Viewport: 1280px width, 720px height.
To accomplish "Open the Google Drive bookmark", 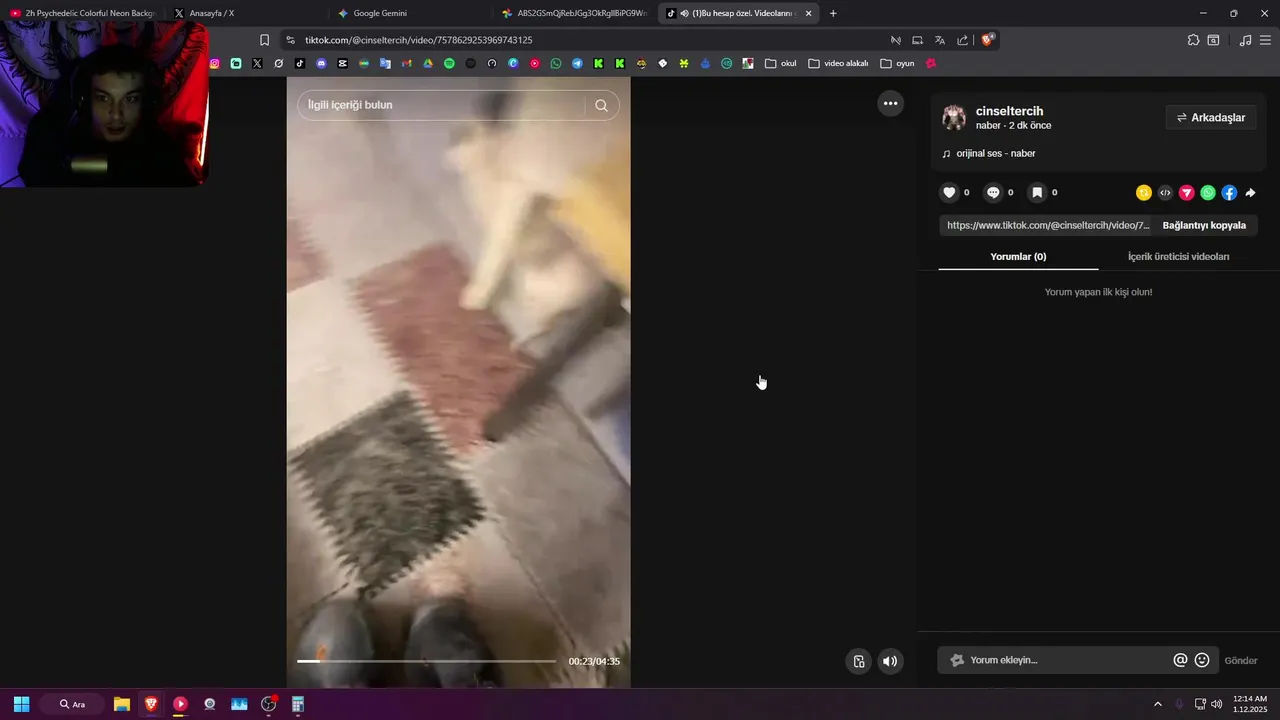I will pyautogui.click(x=428, y=63).
